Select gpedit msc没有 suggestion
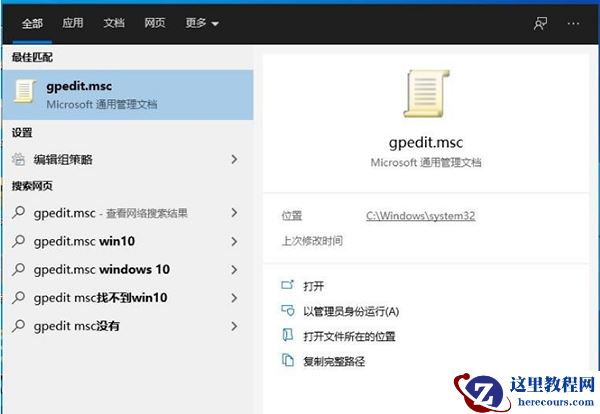Image resolution: width=600 pixels, height=414 pixels. click(128, 326)
